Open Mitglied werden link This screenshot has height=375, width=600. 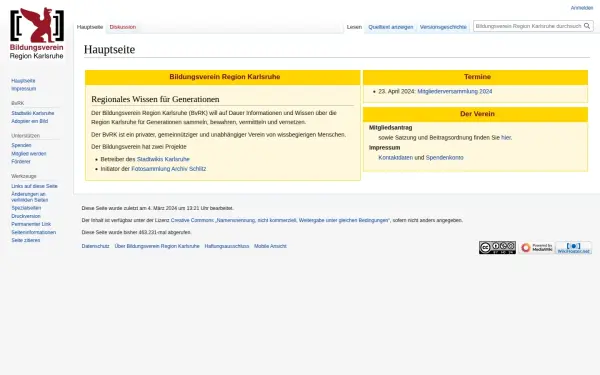(29, 153)
